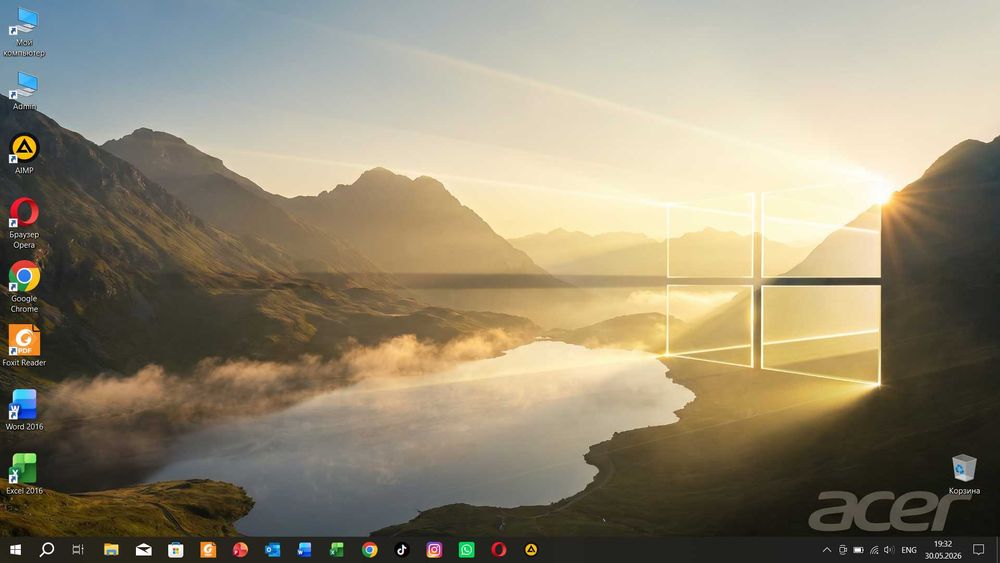Select the Foxit Reader desktop shortcut
Image resolution: width=1000 pixels, height=563 pixels.
[24, 346]
